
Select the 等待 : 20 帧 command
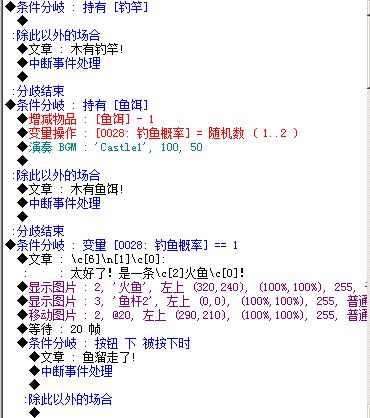(x=59, y=329)
